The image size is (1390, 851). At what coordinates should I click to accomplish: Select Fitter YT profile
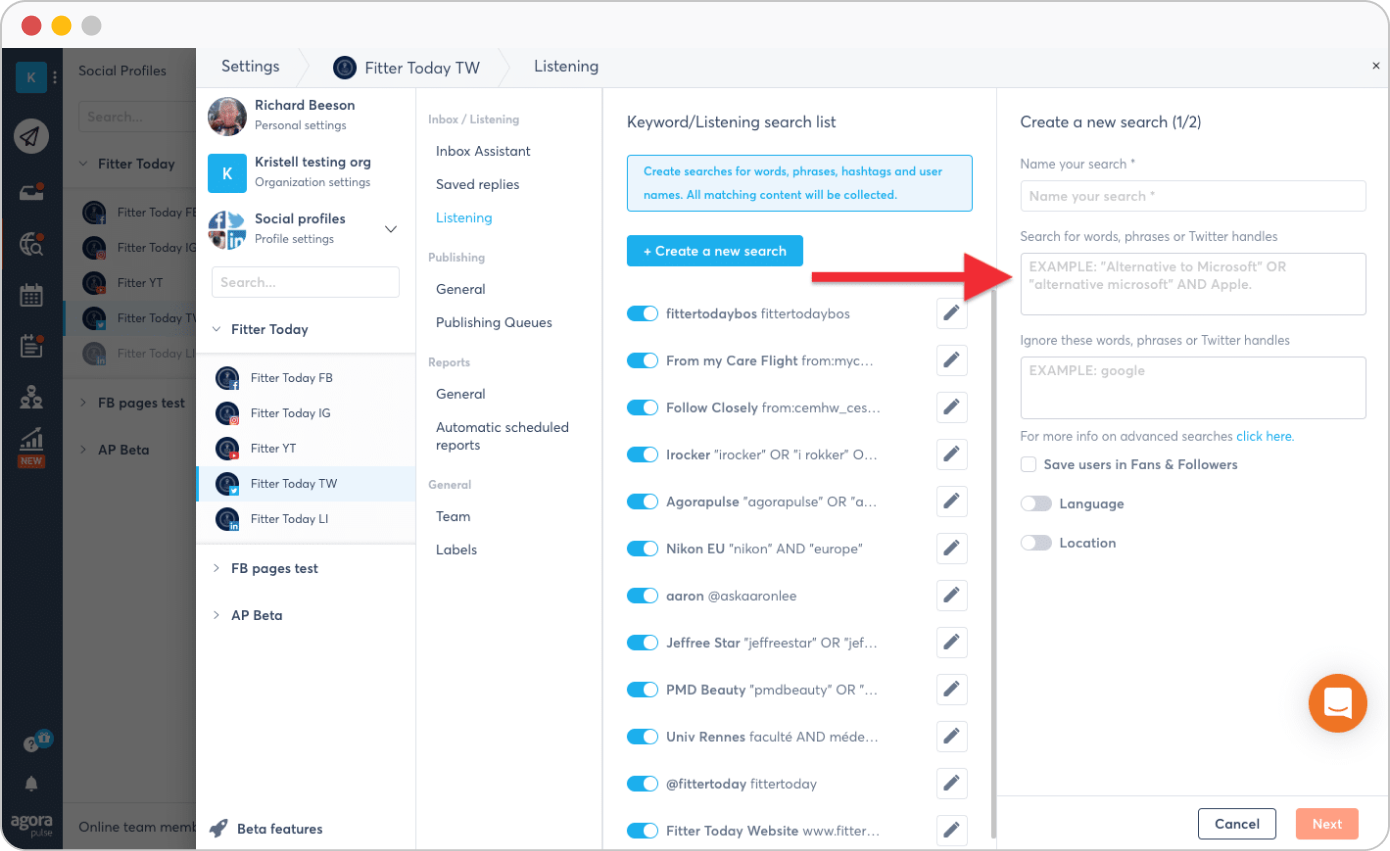click(305, 448)
